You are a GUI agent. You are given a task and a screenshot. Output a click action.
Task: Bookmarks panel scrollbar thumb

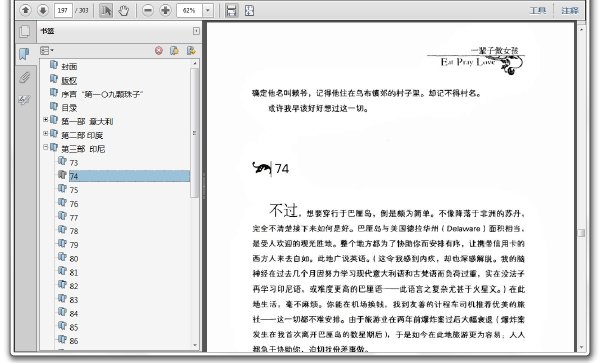click(x=195, y=133)
